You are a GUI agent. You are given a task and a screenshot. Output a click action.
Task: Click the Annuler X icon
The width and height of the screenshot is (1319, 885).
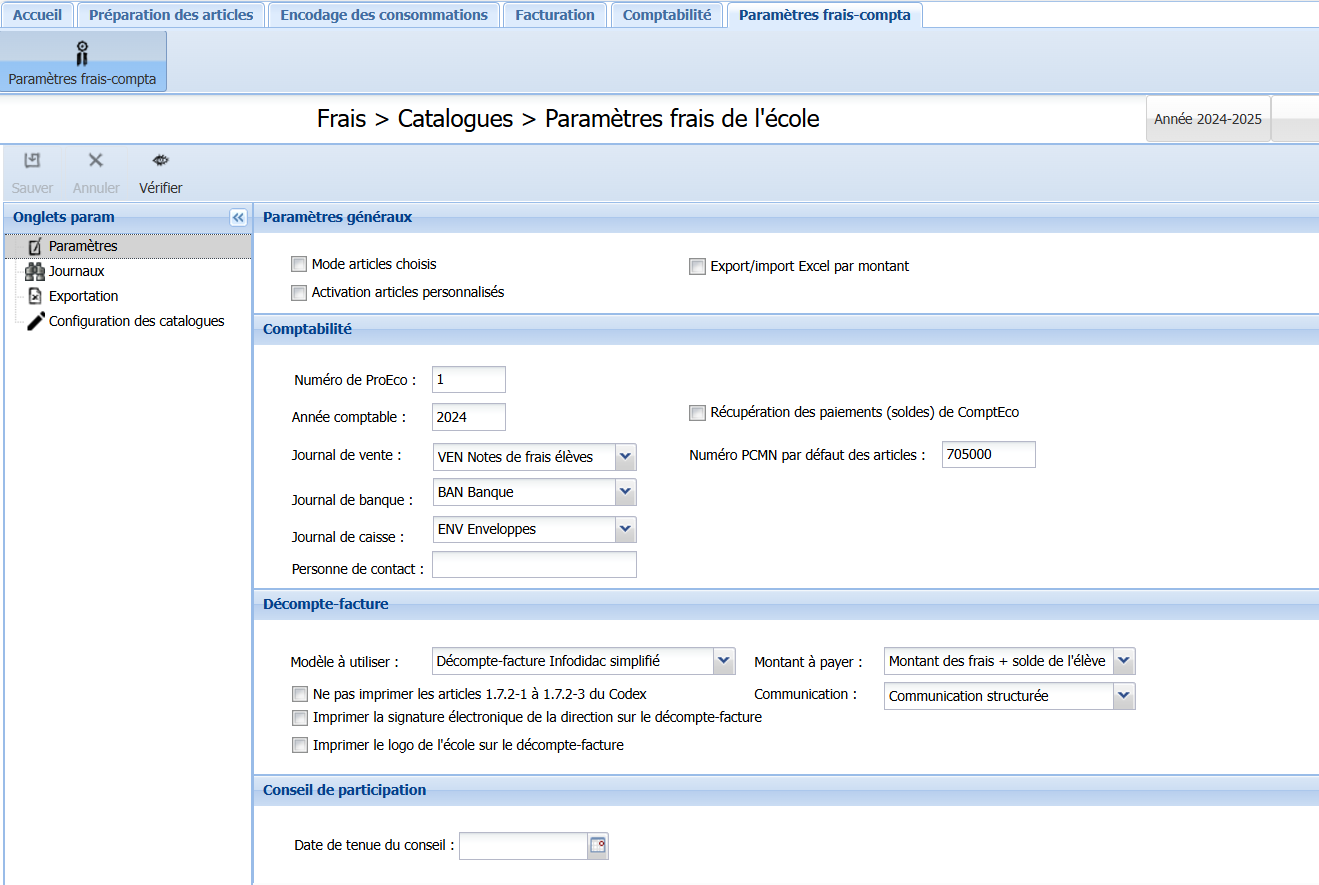click(x=96, y=161)
